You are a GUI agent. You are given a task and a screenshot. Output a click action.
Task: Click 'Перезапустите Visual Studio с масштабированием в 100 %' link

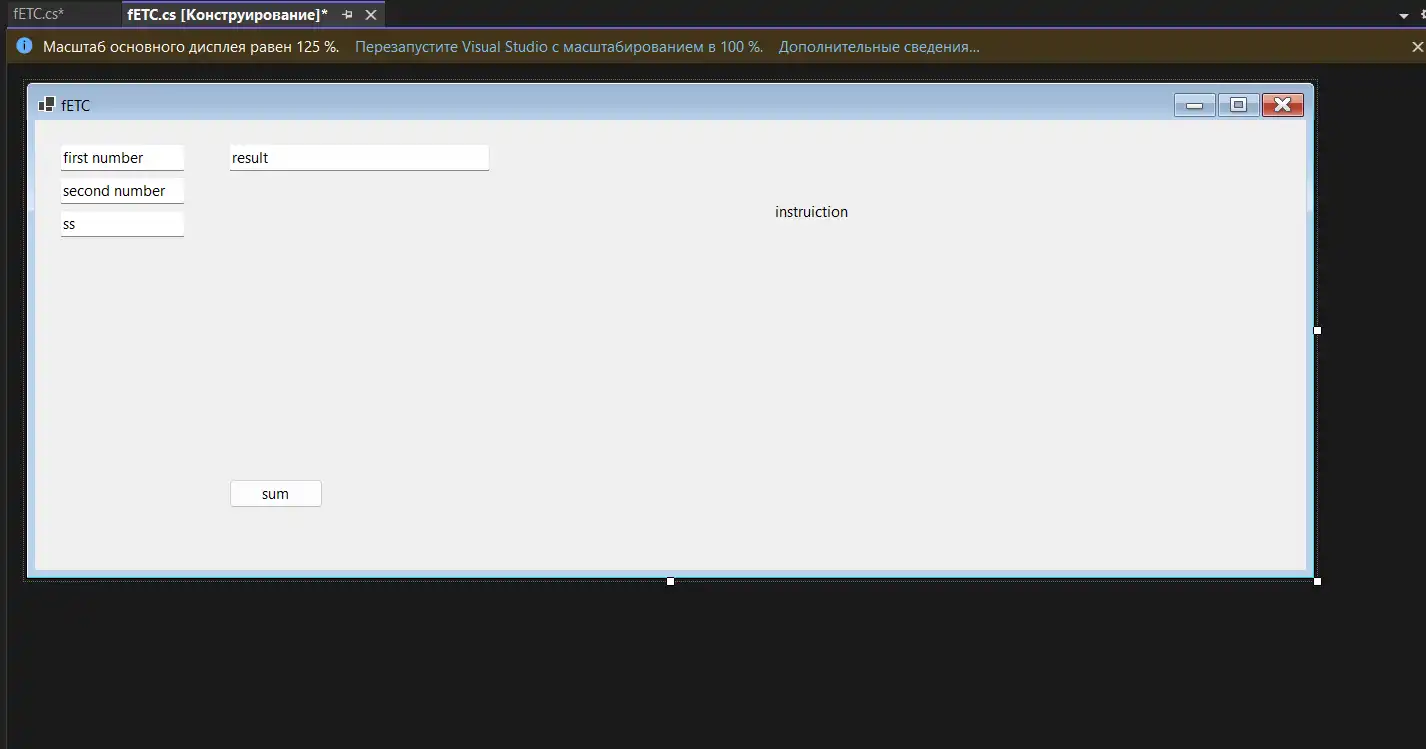point(559,47)
